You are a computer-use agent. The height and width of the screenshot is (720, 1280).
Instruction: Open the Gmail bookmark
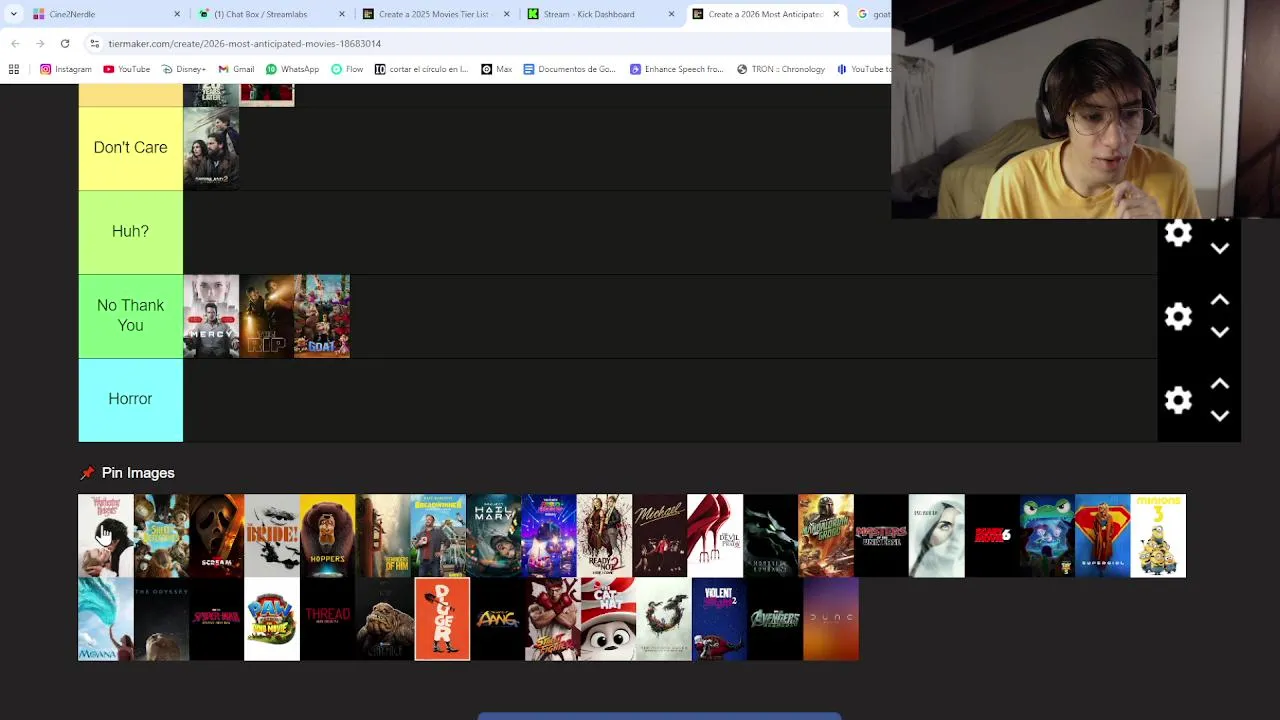coord(236,69)
